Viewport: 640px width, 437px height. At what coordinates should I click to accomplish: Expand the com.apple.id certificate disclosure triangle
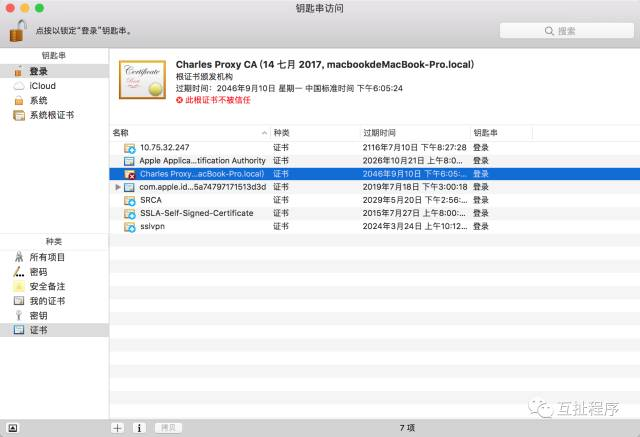click(x=118, y=187)
